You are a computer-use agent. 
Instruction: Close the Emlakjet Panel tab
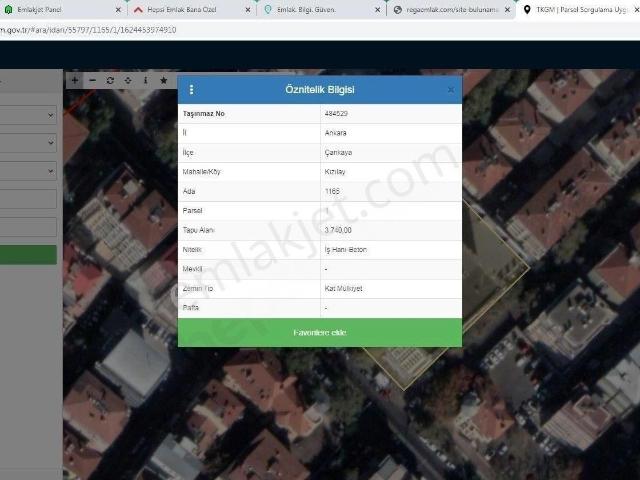point(118,9)
